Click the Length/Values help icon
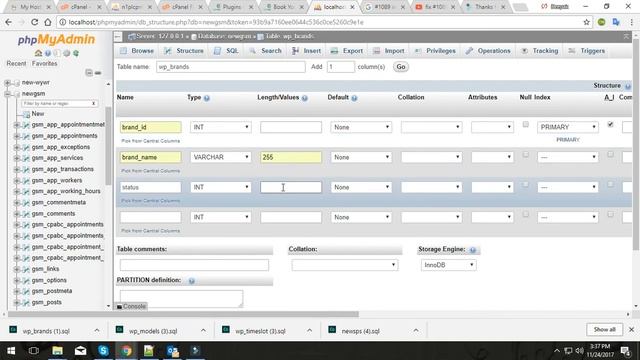This screenshot has height=360, width=640. pyautogui.click(x=304, y=98)
